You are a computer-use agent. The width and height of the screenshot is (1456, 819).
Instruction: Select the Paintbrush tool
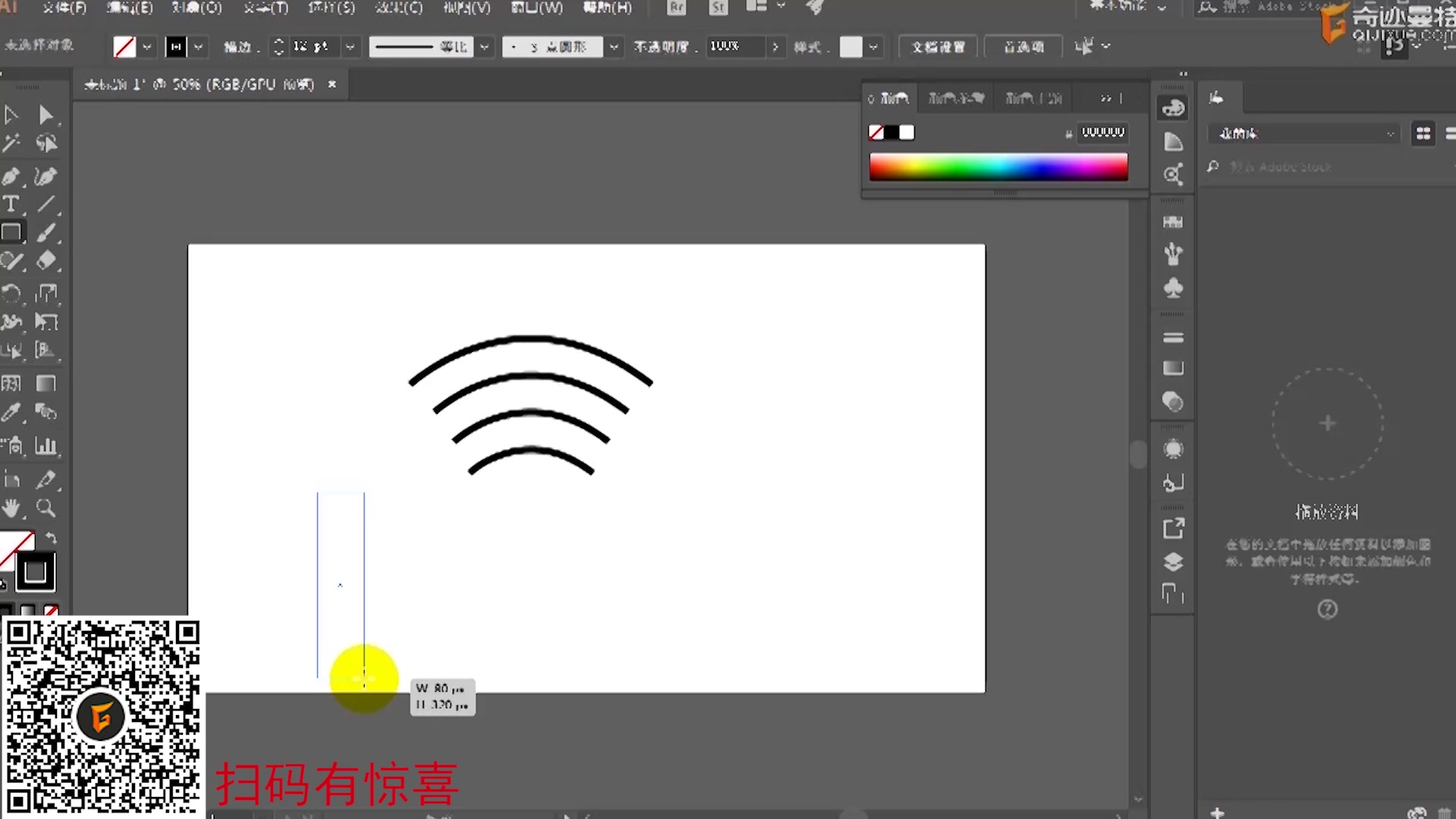[45, 232]
